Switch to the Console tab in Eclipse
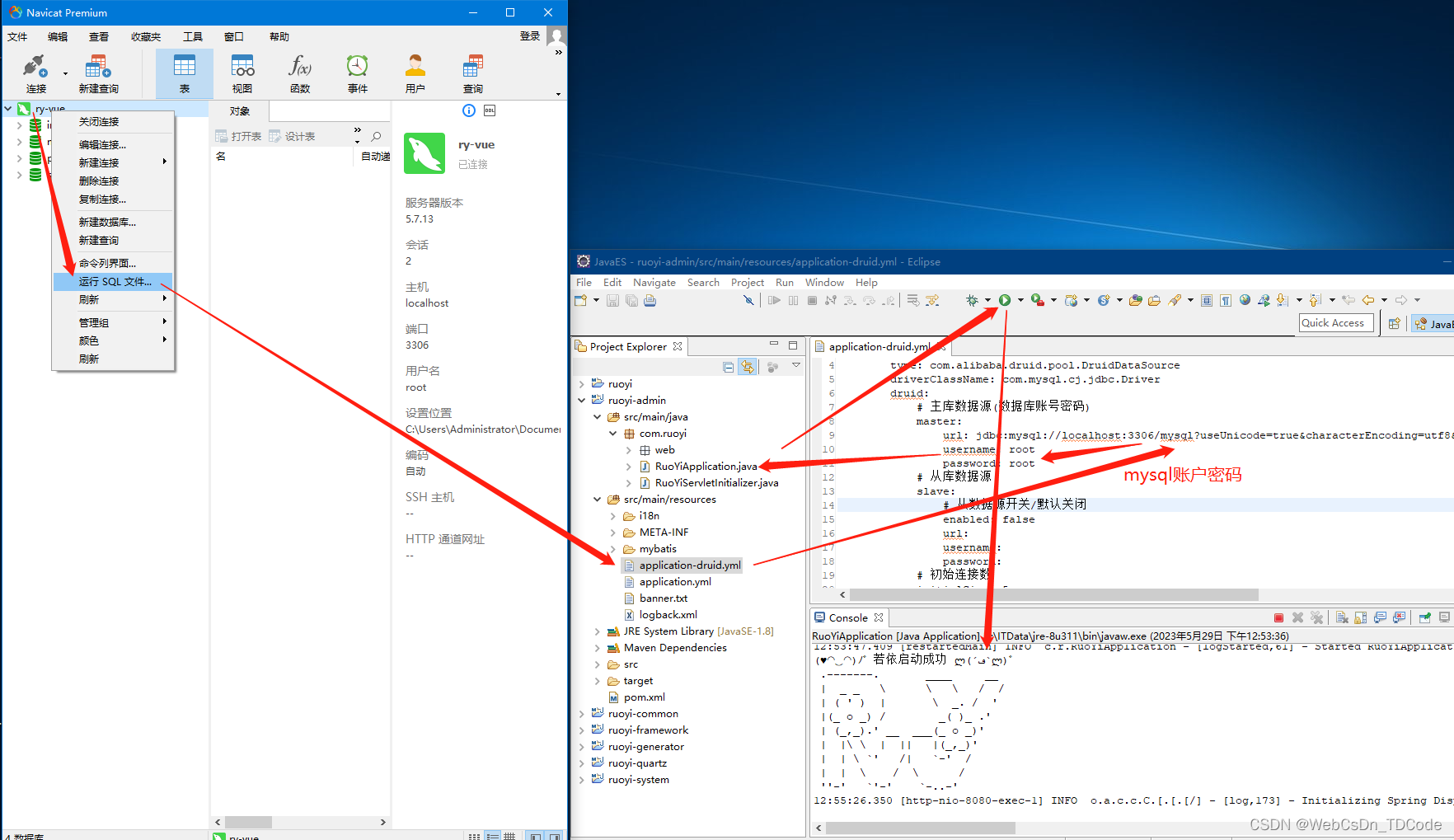Viewport: 1454px width, 840px height. 849,617
